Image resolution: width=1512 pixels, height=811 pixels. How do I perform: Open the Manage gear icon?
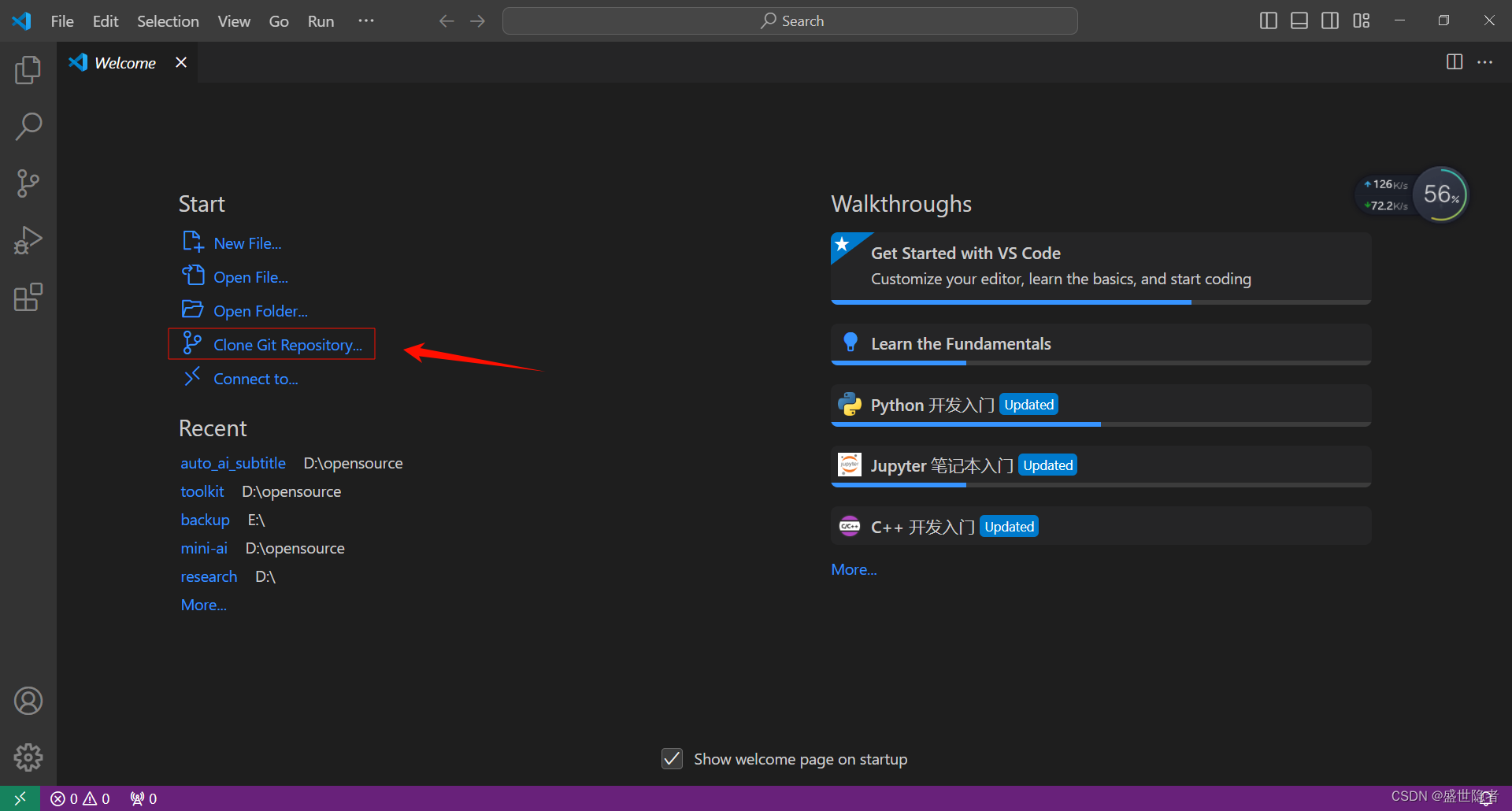click(x=28, y=757)
